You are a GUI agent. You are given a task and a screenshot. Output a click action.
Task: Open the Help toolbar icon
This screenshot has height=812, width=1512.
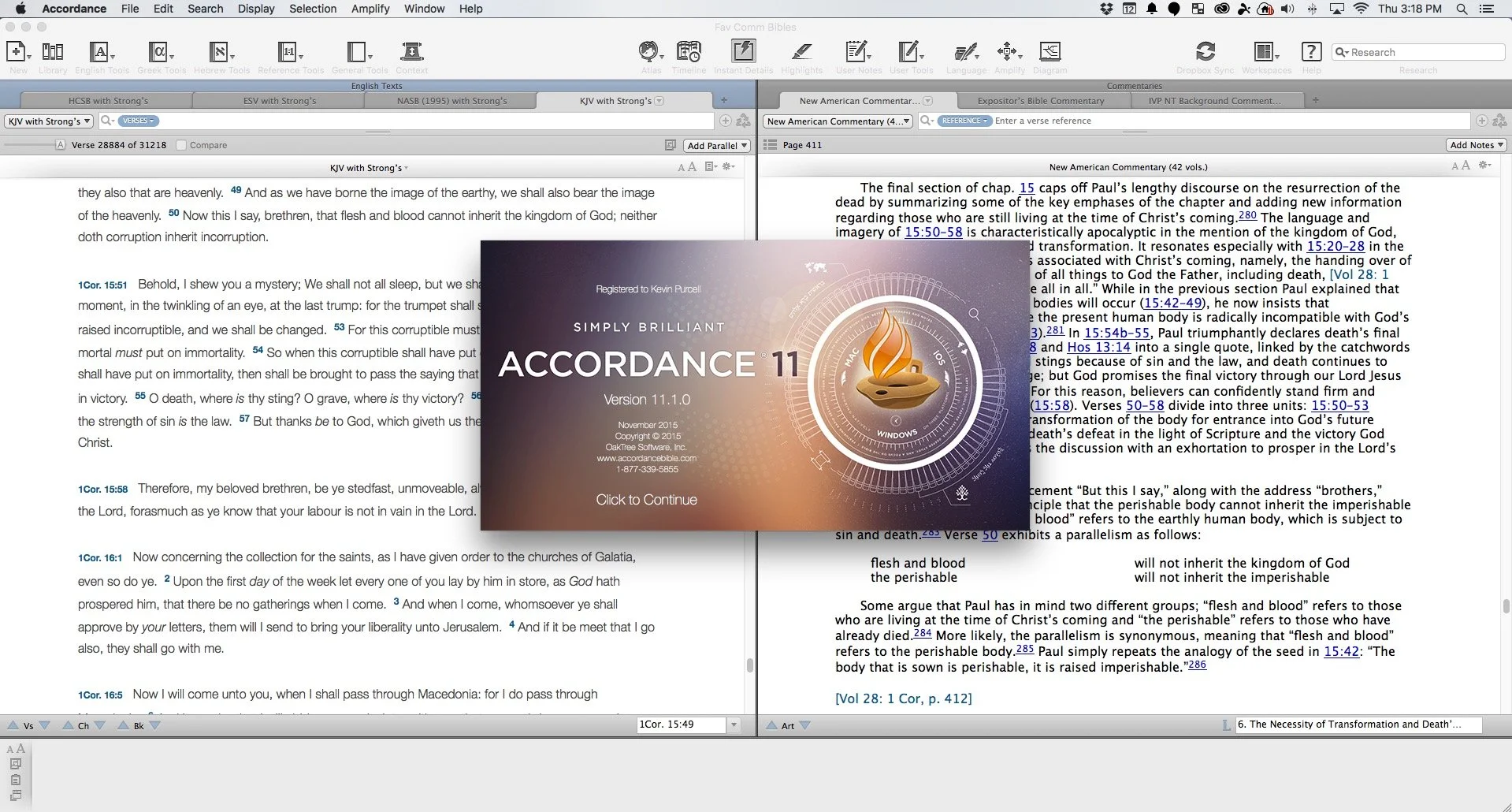click(1311, 52)
